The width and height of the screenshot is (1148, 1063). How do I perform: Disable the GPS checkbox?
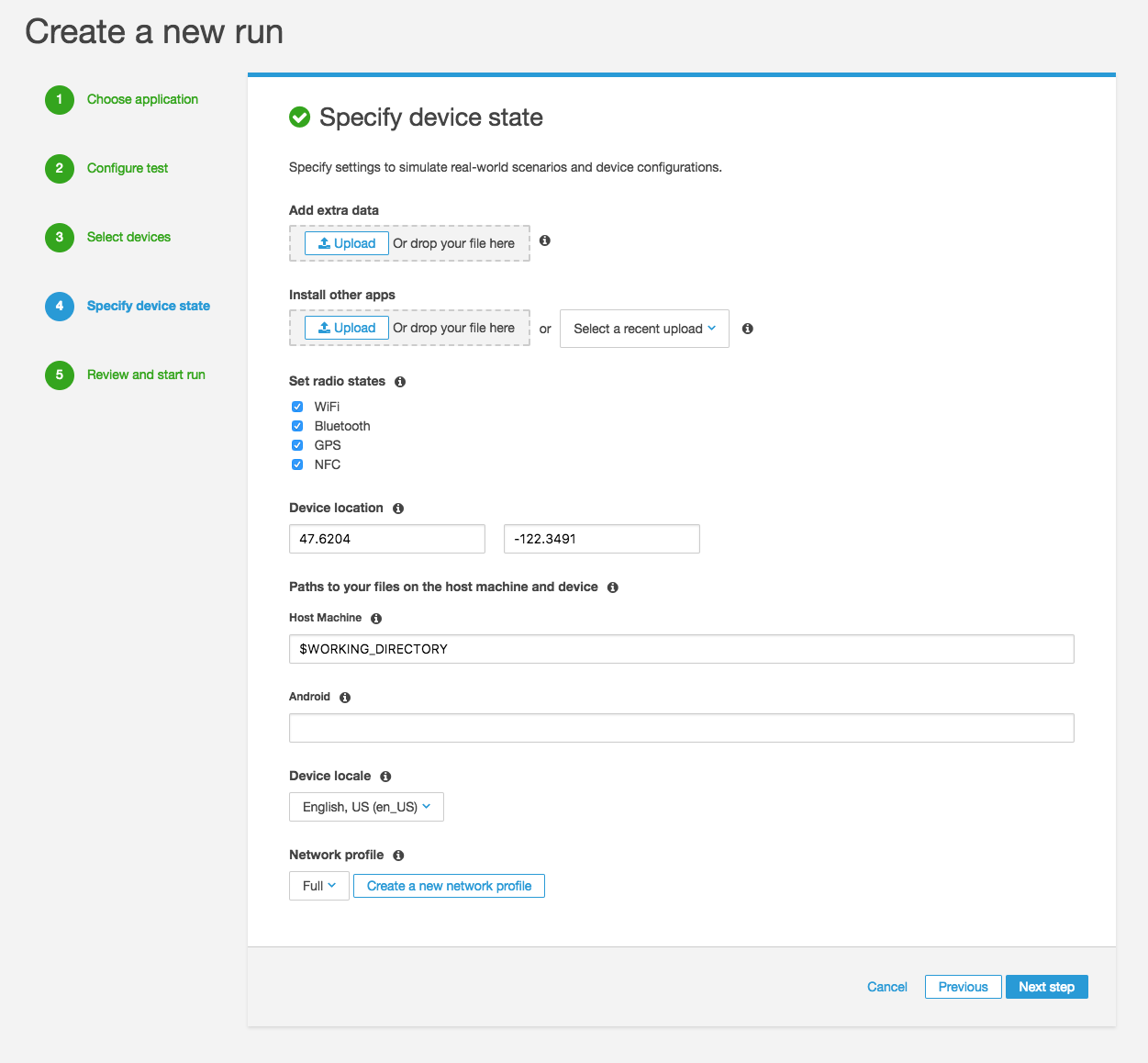pos(297,445)
